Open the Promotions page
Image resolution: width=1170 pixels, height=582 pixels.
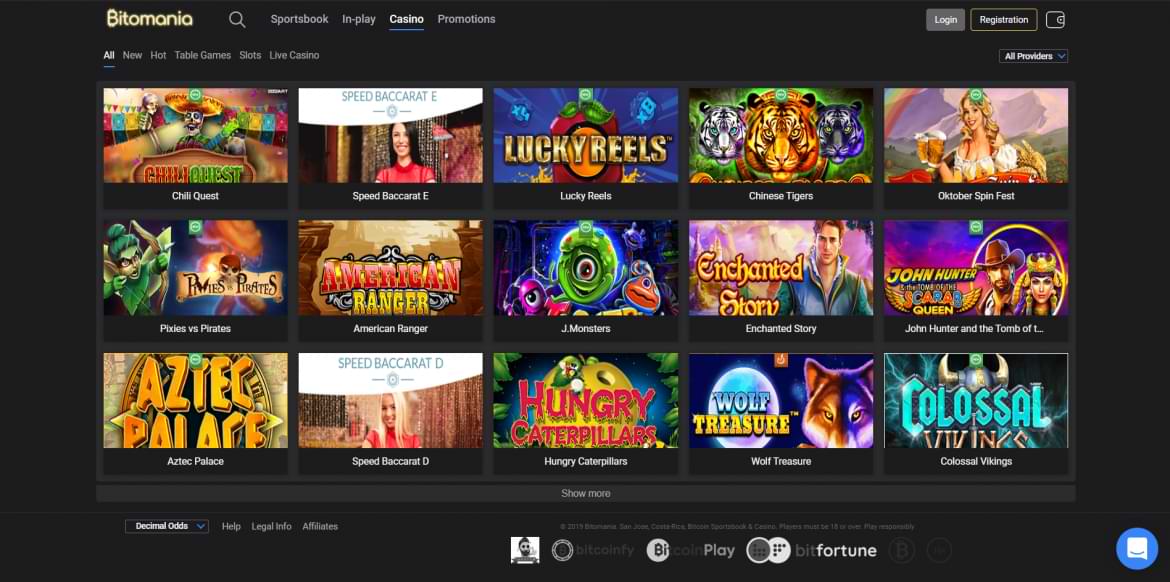(x=466, y=19)
